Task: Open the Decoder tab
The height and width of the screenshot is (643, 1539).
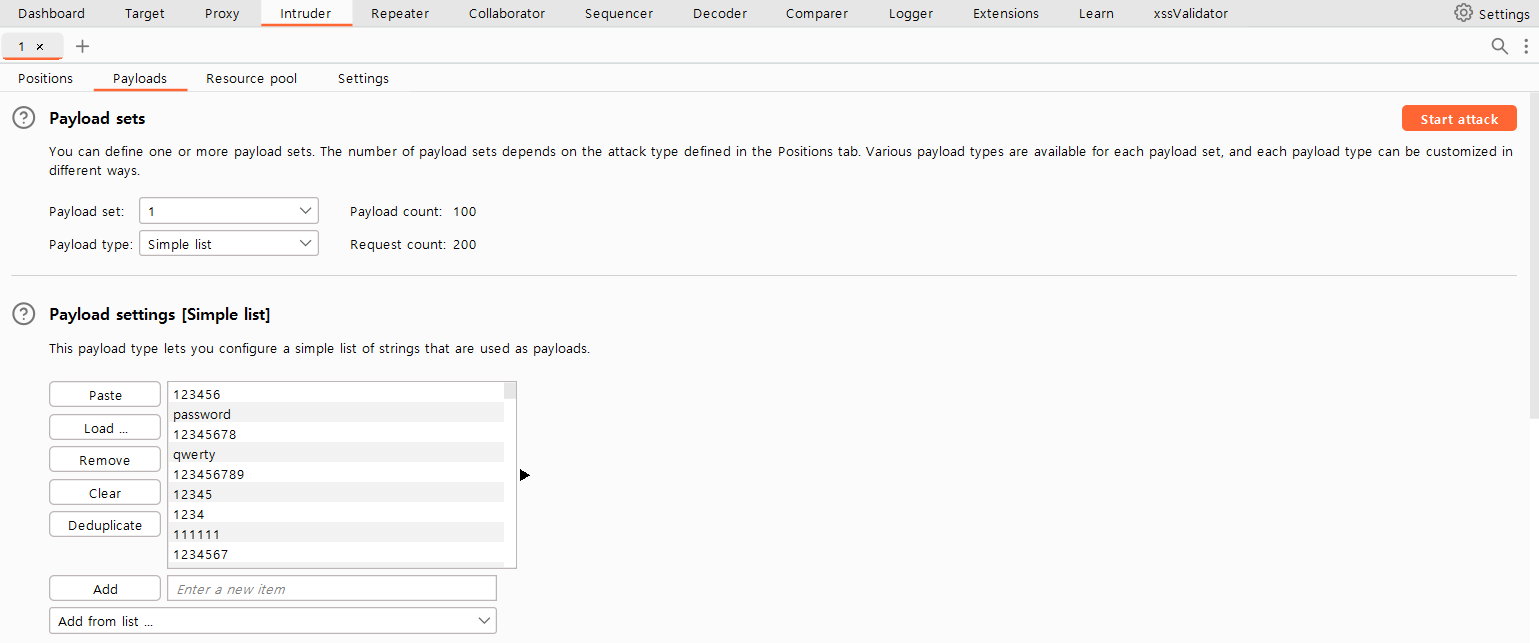Action: [x=720, y=14]
